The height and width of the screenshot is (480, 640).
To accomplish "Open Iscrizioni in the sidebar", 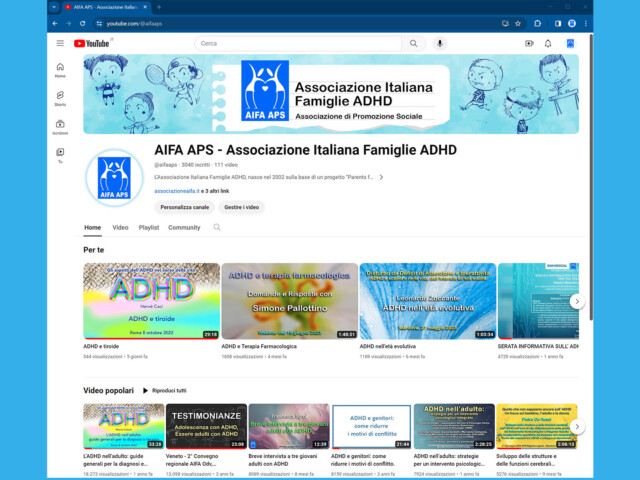I will pyautogui.click(x=60, y=127).
